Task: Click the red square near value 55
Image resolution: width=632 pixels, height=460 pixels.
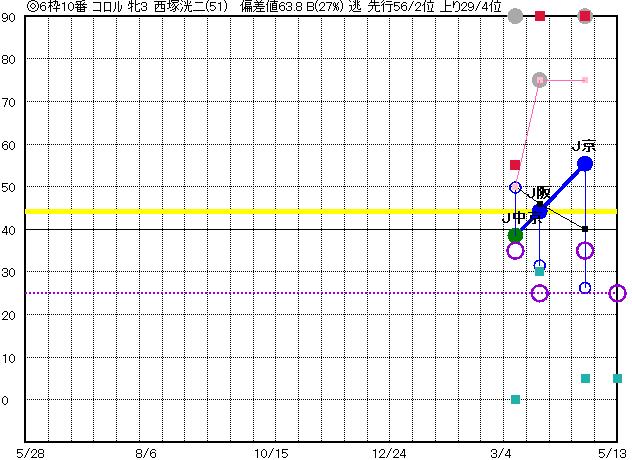Action: tap(515, 165)
